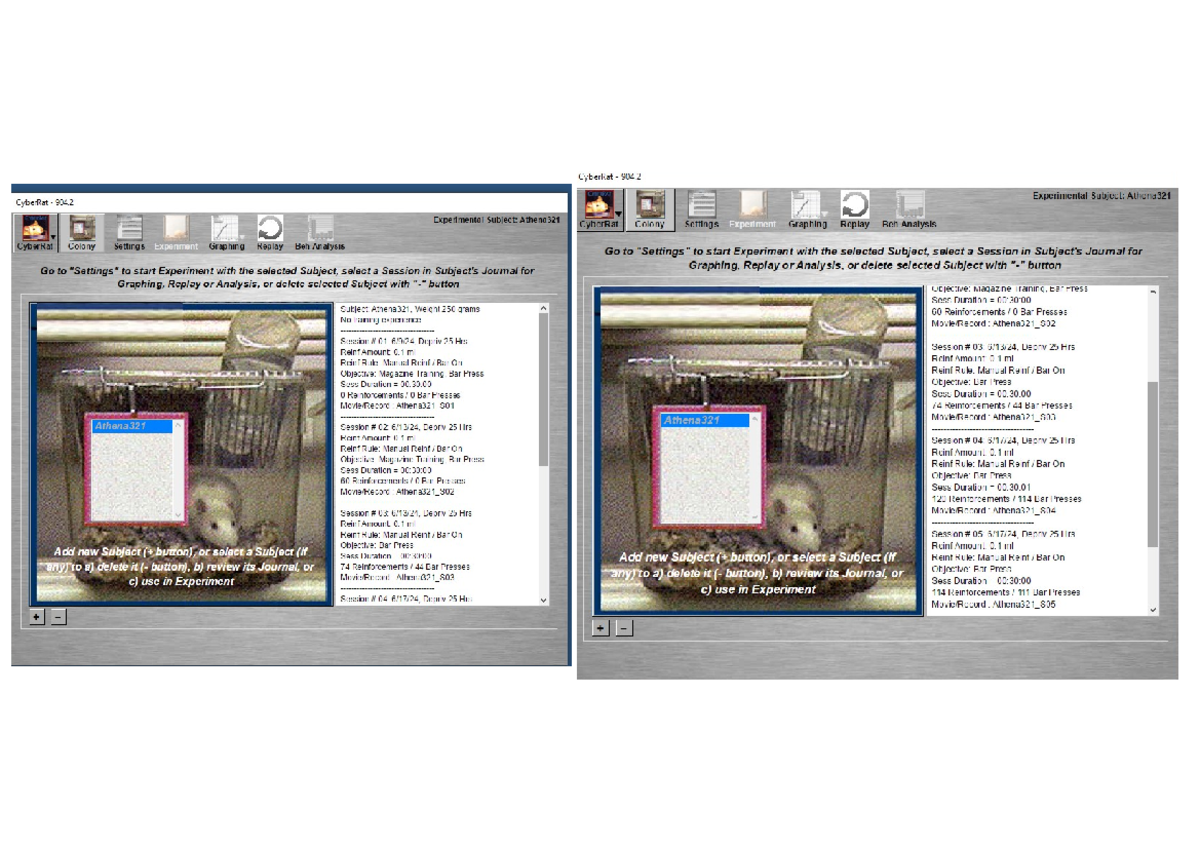Select Athena321 in the left window subject list

132,426
